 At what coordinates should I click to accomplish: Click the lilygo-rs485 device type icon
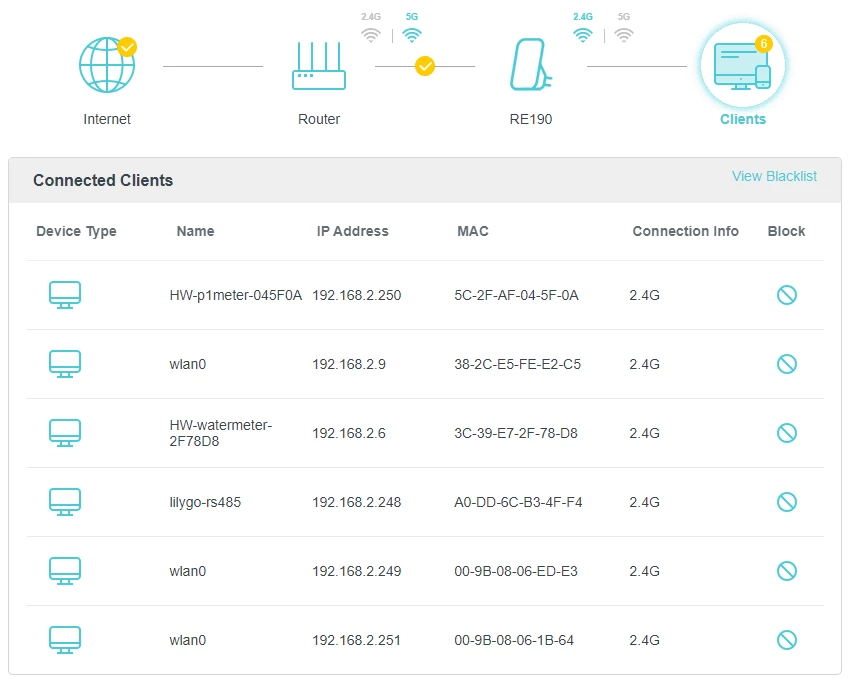(x=65, y=502)
